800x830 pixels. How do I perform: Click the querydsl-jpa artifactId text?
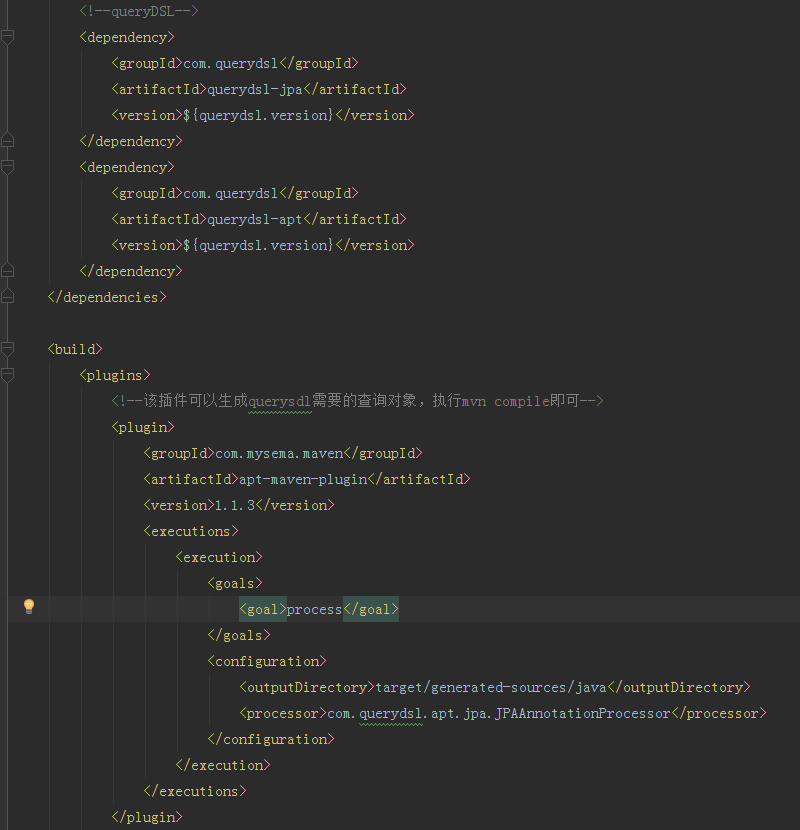(256, 89)
